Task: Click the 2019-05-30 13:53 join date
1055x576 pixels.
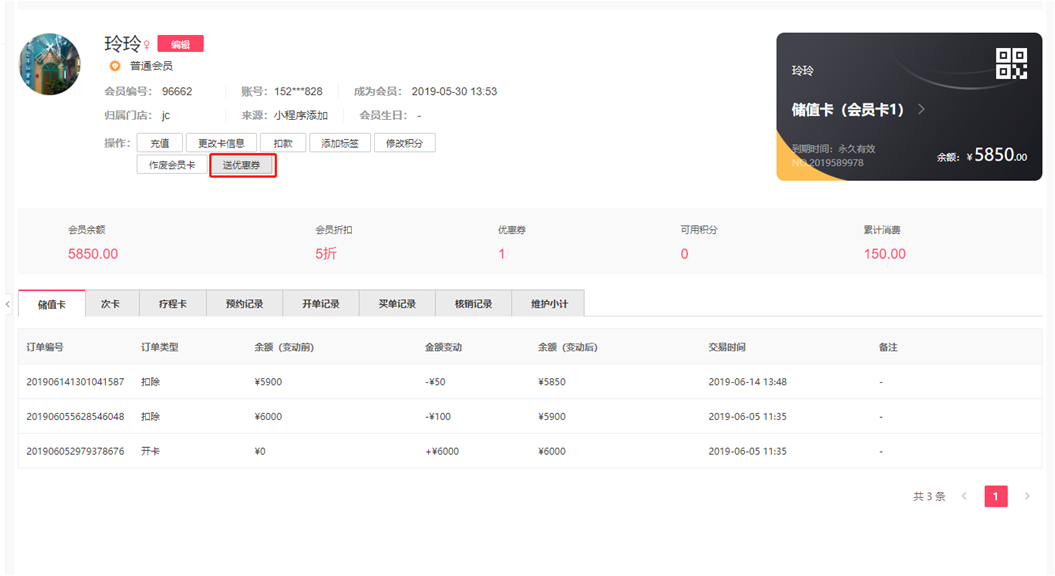Action: 454,92
